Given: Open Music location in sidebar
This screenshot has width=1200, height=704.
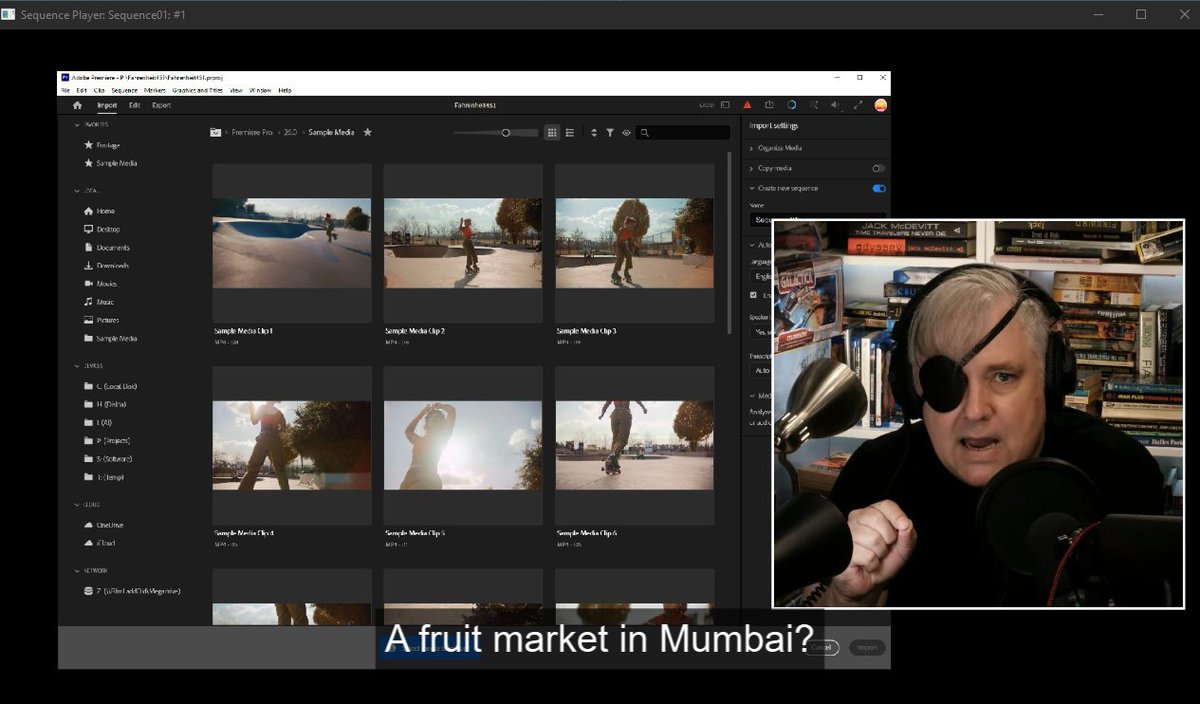Looking at the screenshot, I should pos(99,302).
